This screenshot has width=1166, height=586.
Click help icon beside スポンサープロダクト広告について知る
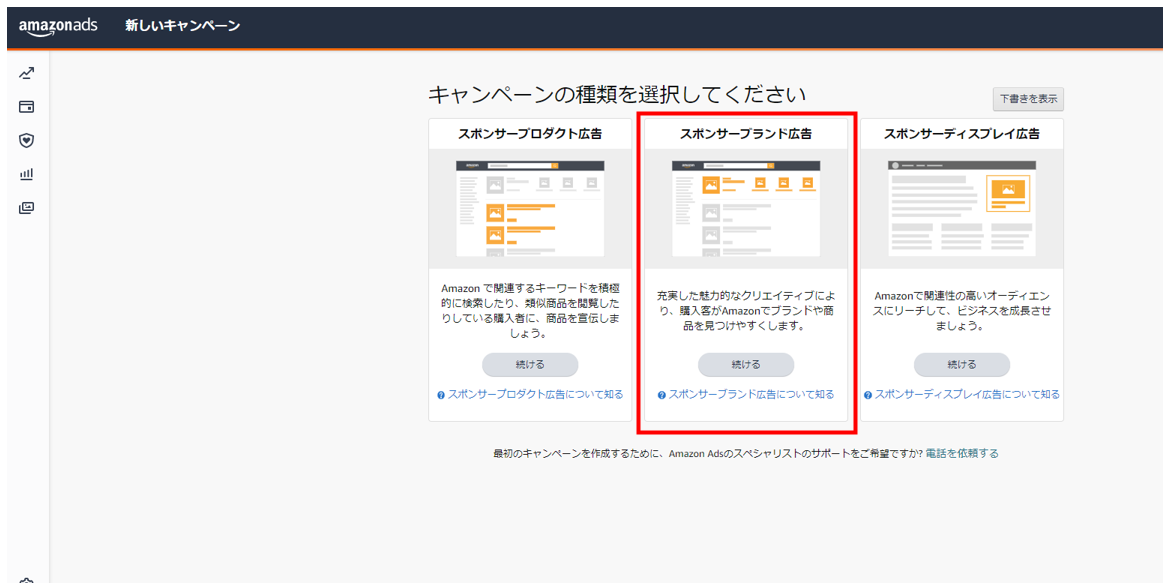coord(441,395)
